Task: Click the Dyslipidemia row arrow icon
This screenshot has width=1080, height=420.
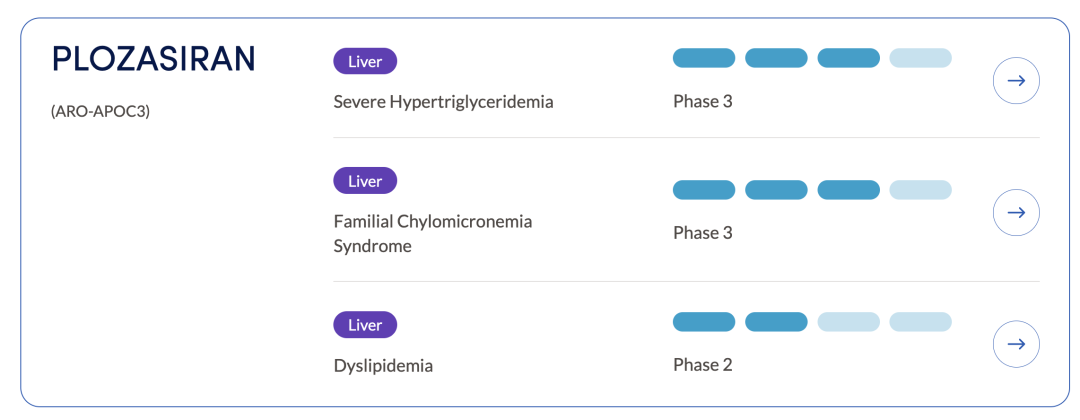Action: pyautogui.click(x=1016, y=344)
